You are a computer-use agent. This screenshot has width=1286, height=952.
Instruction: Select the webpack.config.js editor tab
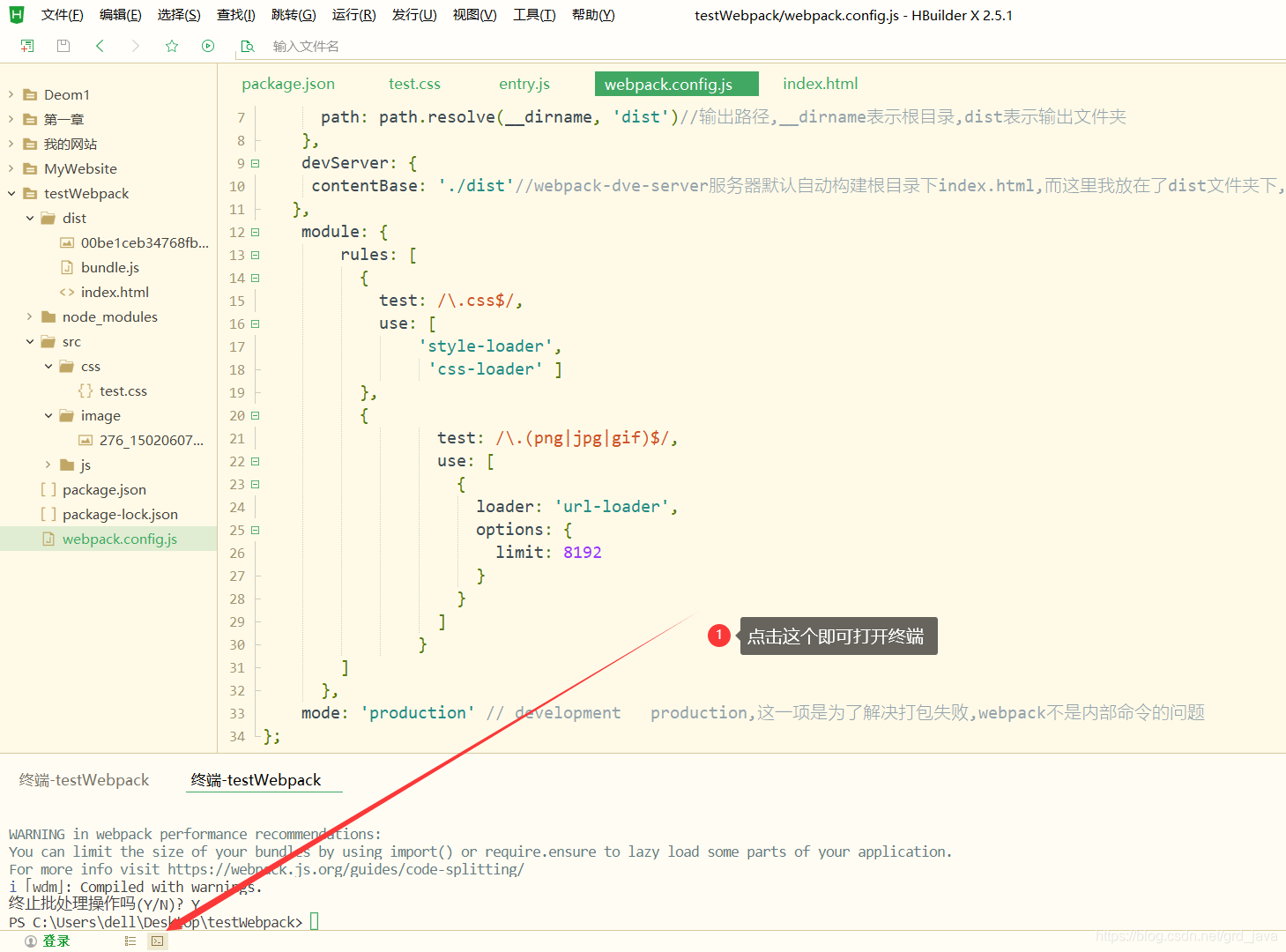tap(677, 84)
